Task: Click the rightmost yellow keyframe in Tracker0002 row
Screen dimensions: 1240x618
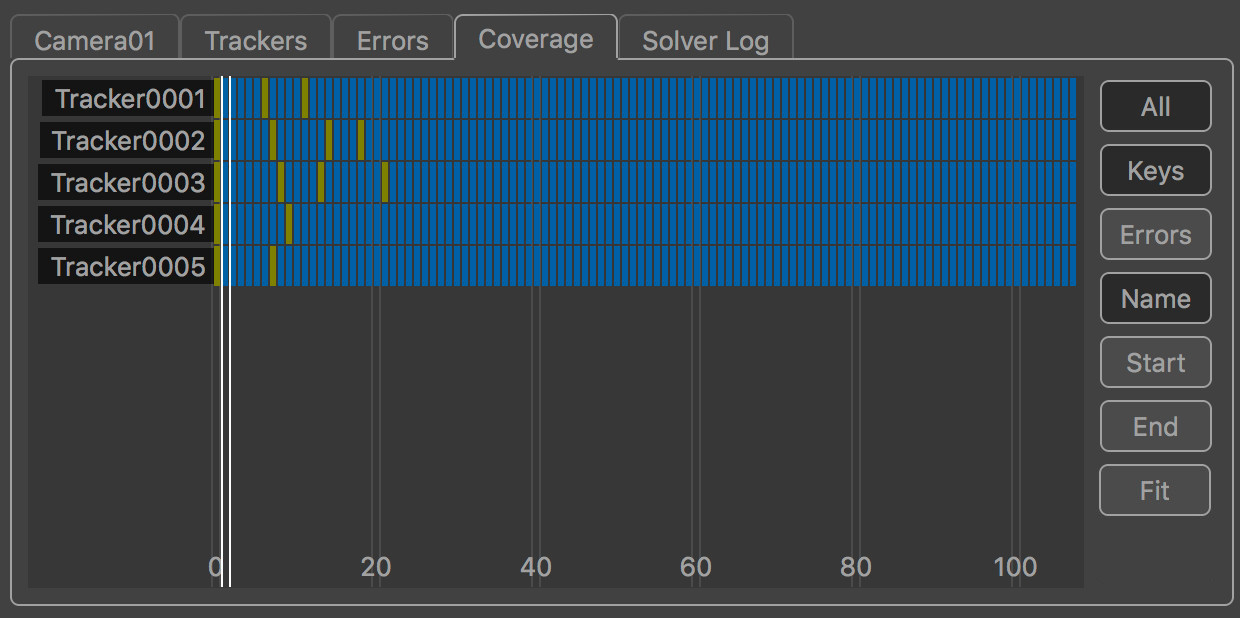Action: [361, 140]
